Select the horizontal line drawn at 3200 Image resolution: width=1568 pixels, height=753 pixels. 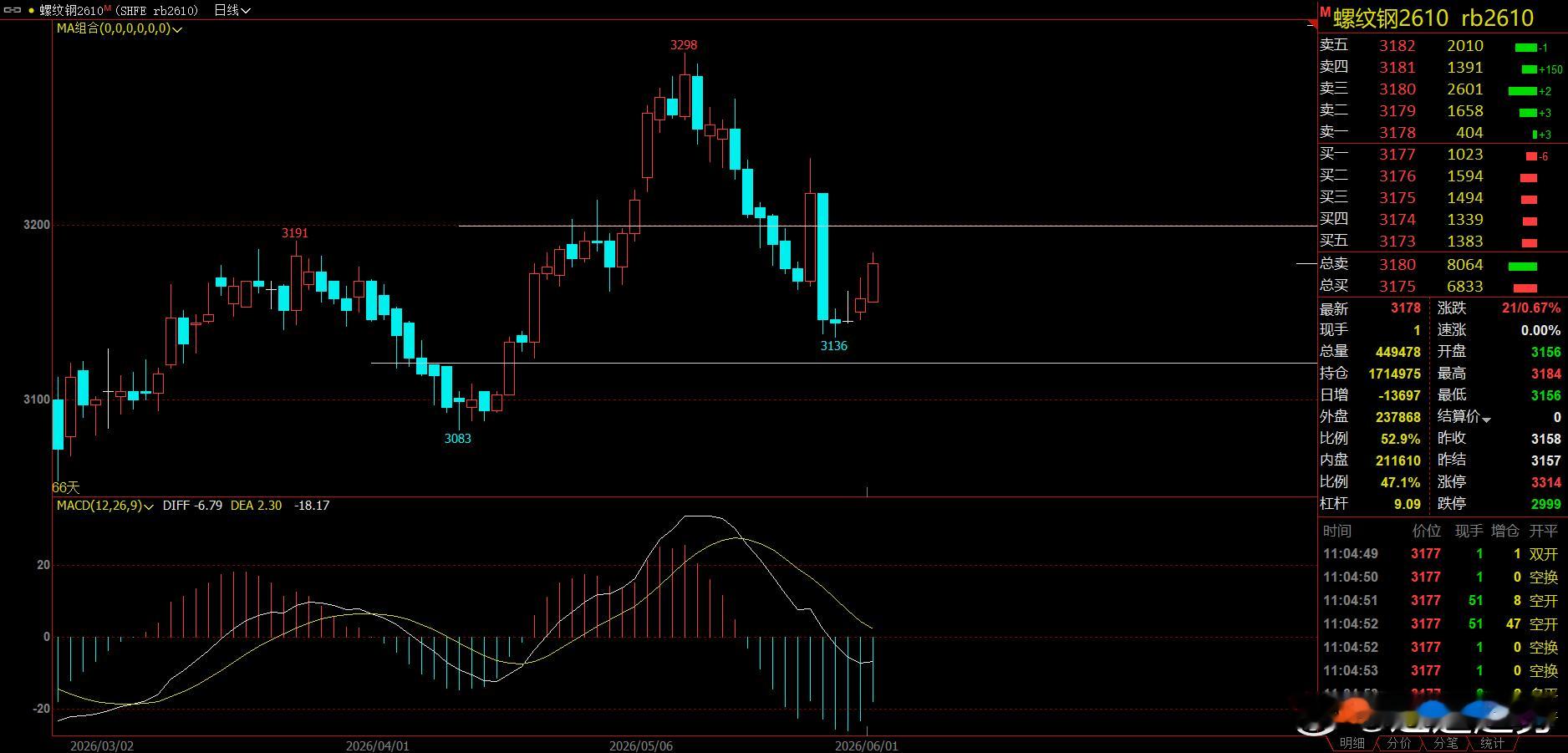(888, 226)
